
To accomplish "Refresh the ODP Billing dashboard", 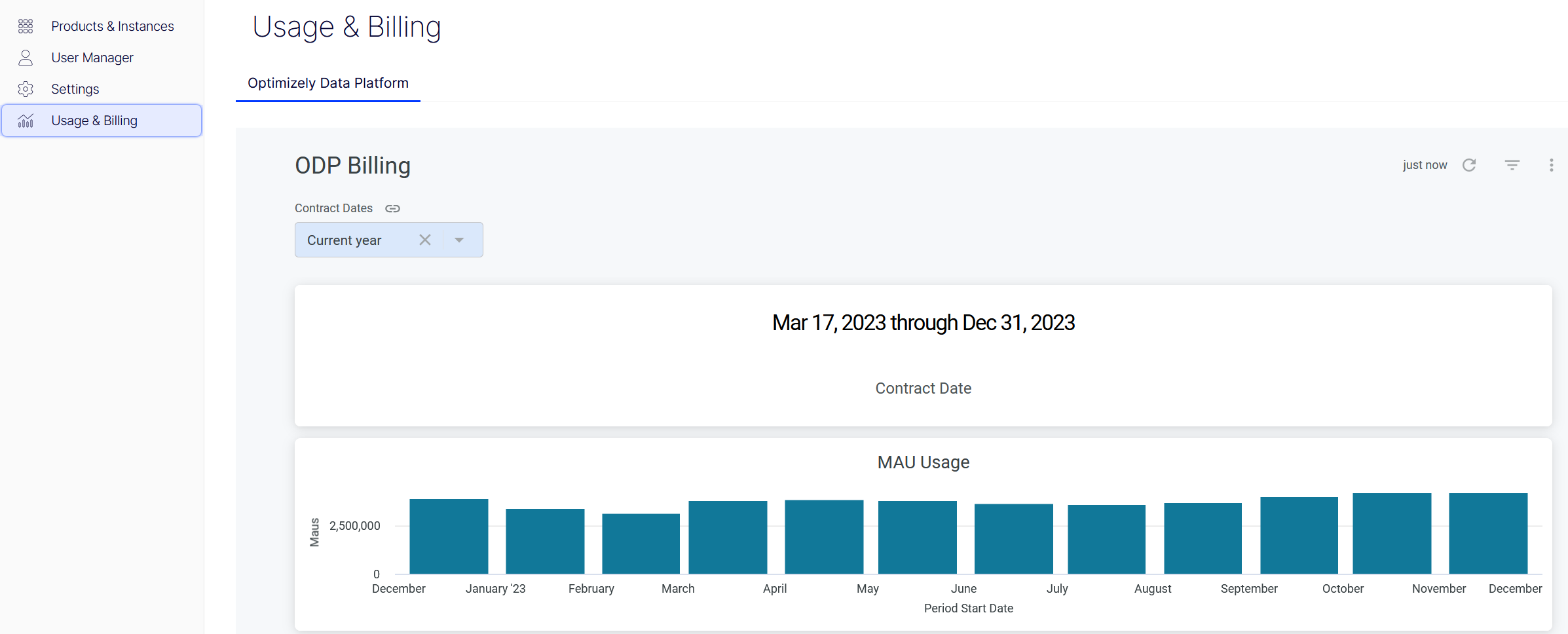I will coord(1470,165).
